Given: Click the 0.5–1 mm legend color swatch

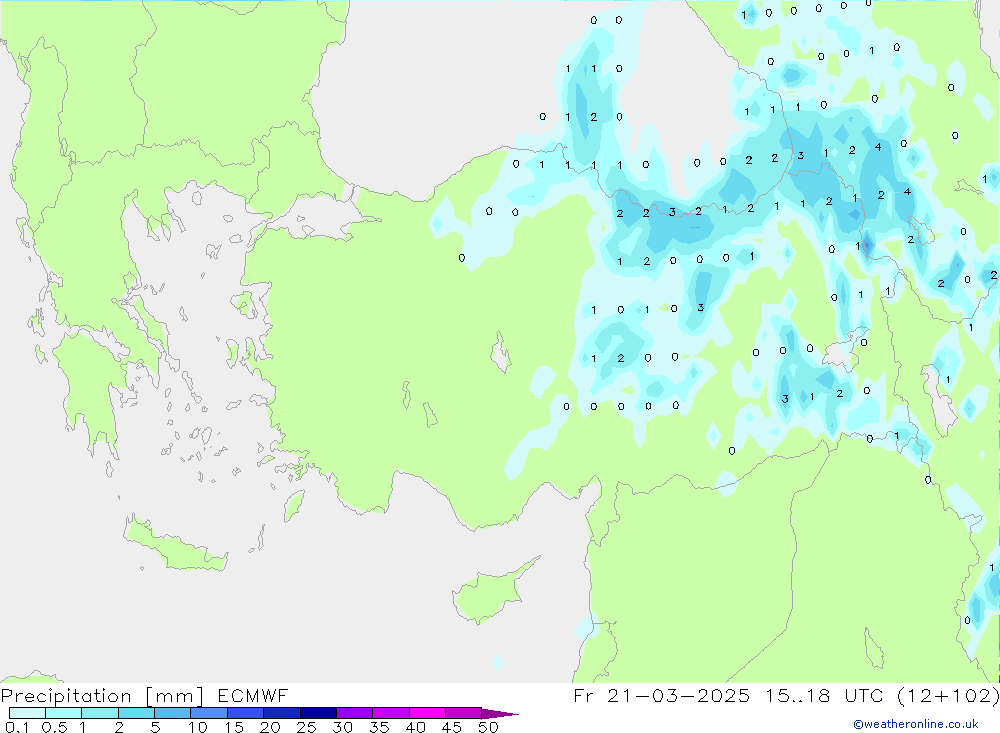Looking at the screenshot, I should click(x=64, y=713).
